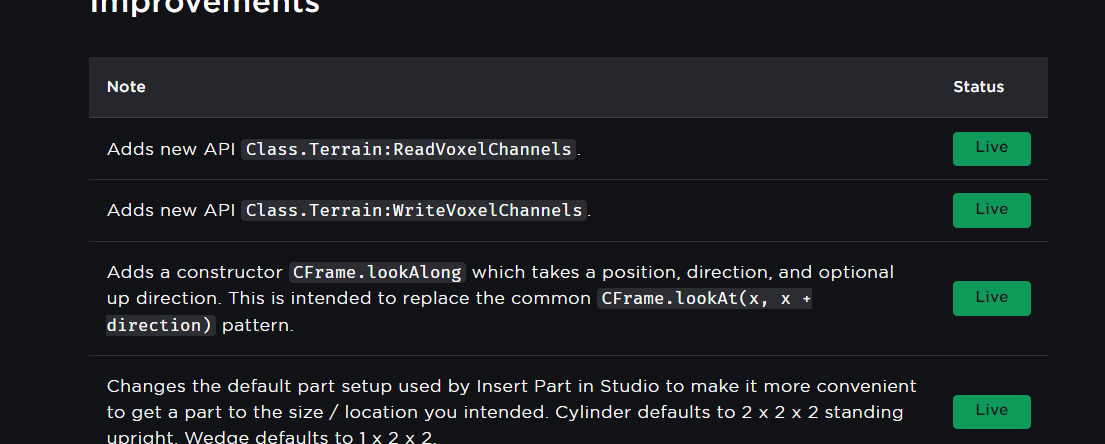Open the Class.Terrain:ReadVoxelChannels code reference

[x=409, y=149]
